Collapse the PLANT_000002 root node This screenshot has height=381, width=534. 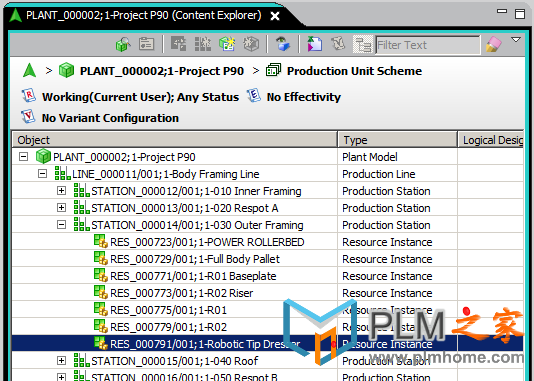(x=23, y=157)
